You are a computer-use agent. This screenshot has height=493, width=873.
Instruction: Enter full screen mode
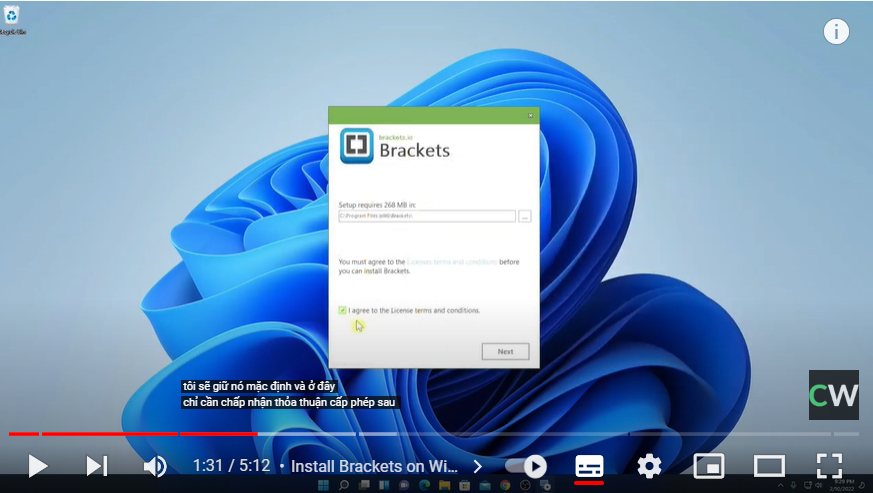(x=829, y=466)
